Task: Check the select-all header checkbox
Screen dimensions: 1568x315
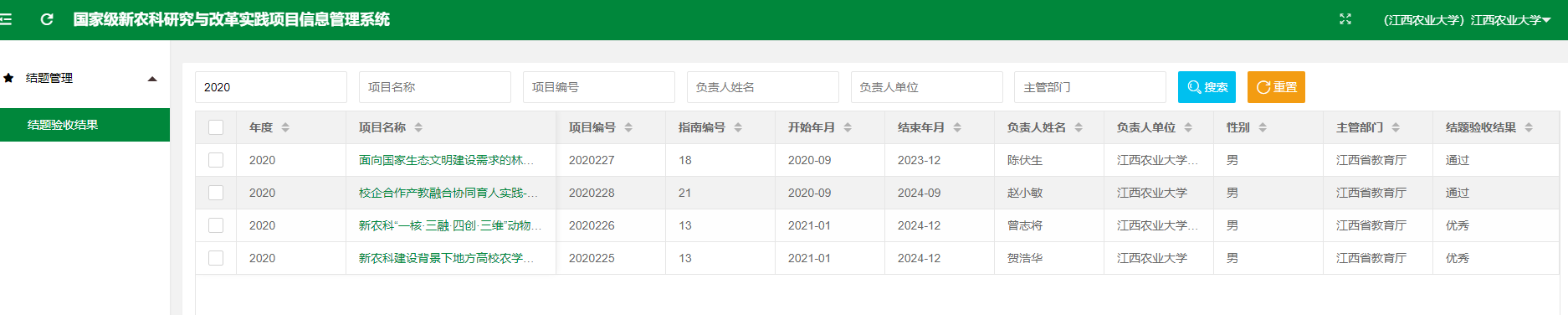Action: (x=216, y=127)
